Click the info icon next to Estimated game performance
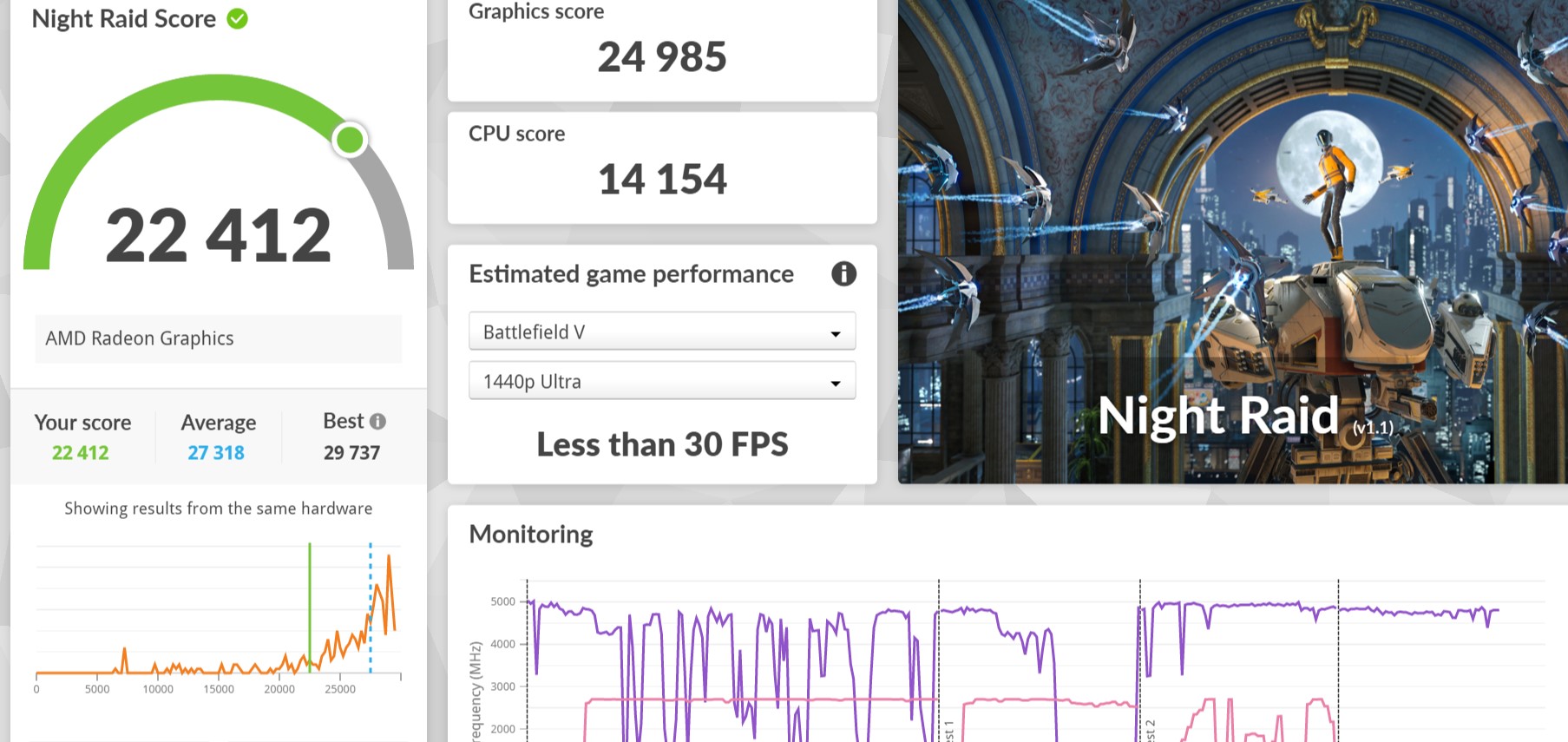 pyautogui.click(x=843, y=274)
